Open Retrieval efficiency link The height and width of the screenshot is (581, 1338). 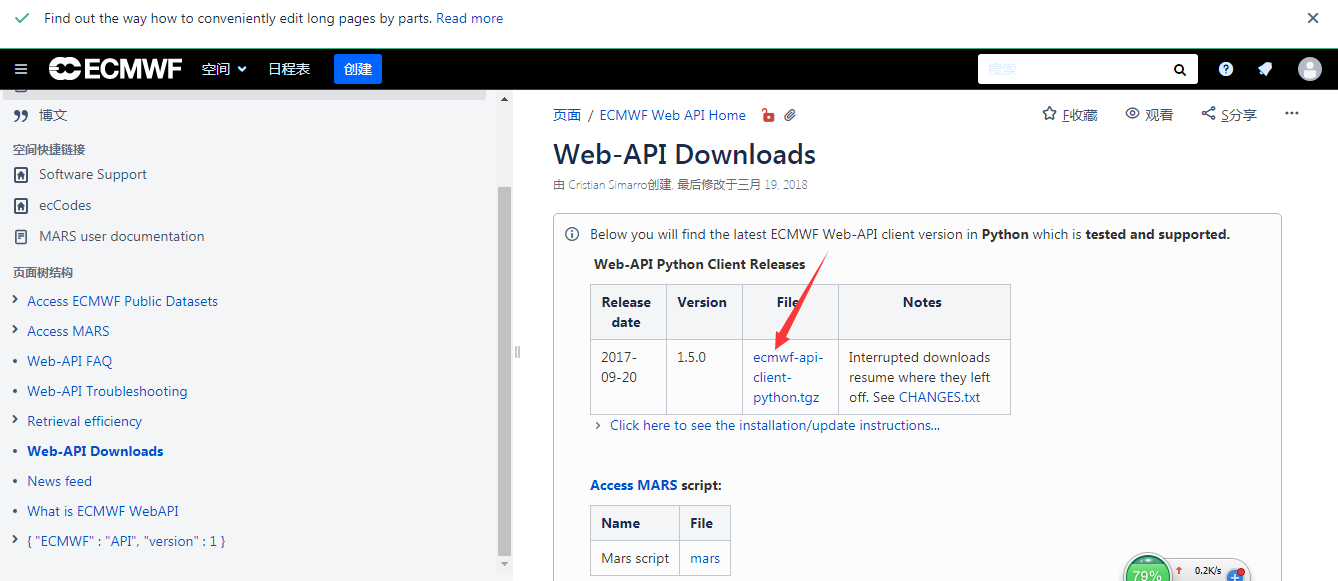[x=84, y=421]
